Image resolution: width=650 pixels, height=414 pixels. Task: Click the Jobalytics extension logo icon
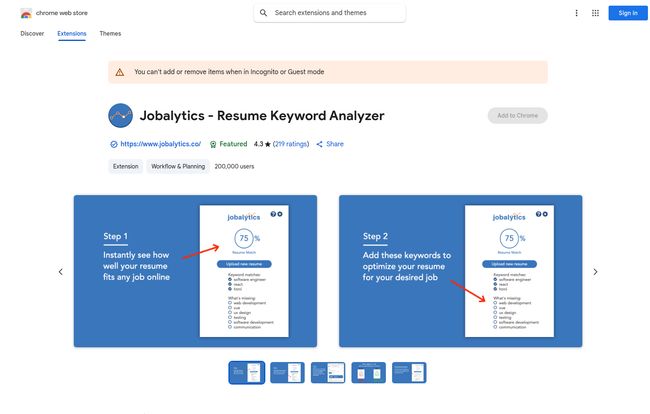tap(121, 116)
